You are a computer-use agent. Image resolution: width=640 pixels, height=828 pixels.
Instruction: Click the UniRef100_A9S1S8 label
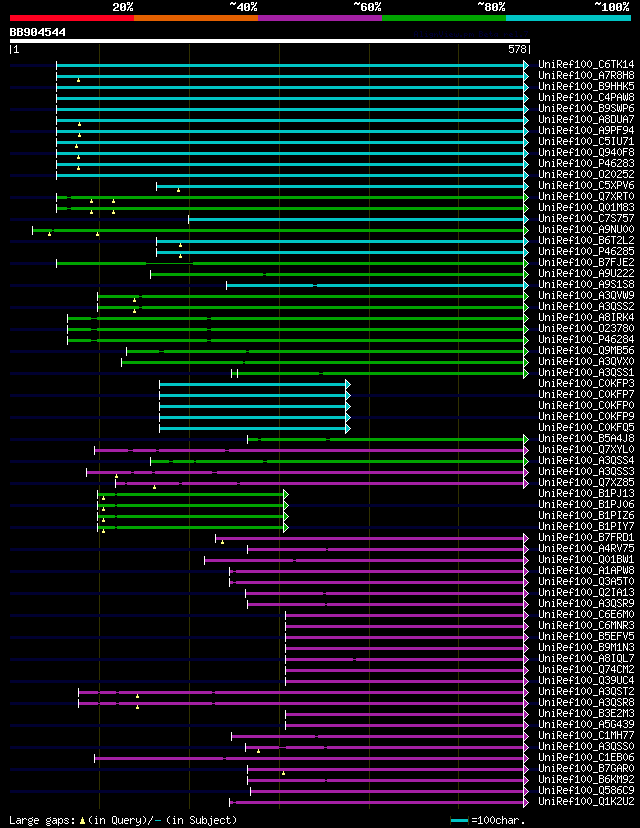click(x=586, y=285)
